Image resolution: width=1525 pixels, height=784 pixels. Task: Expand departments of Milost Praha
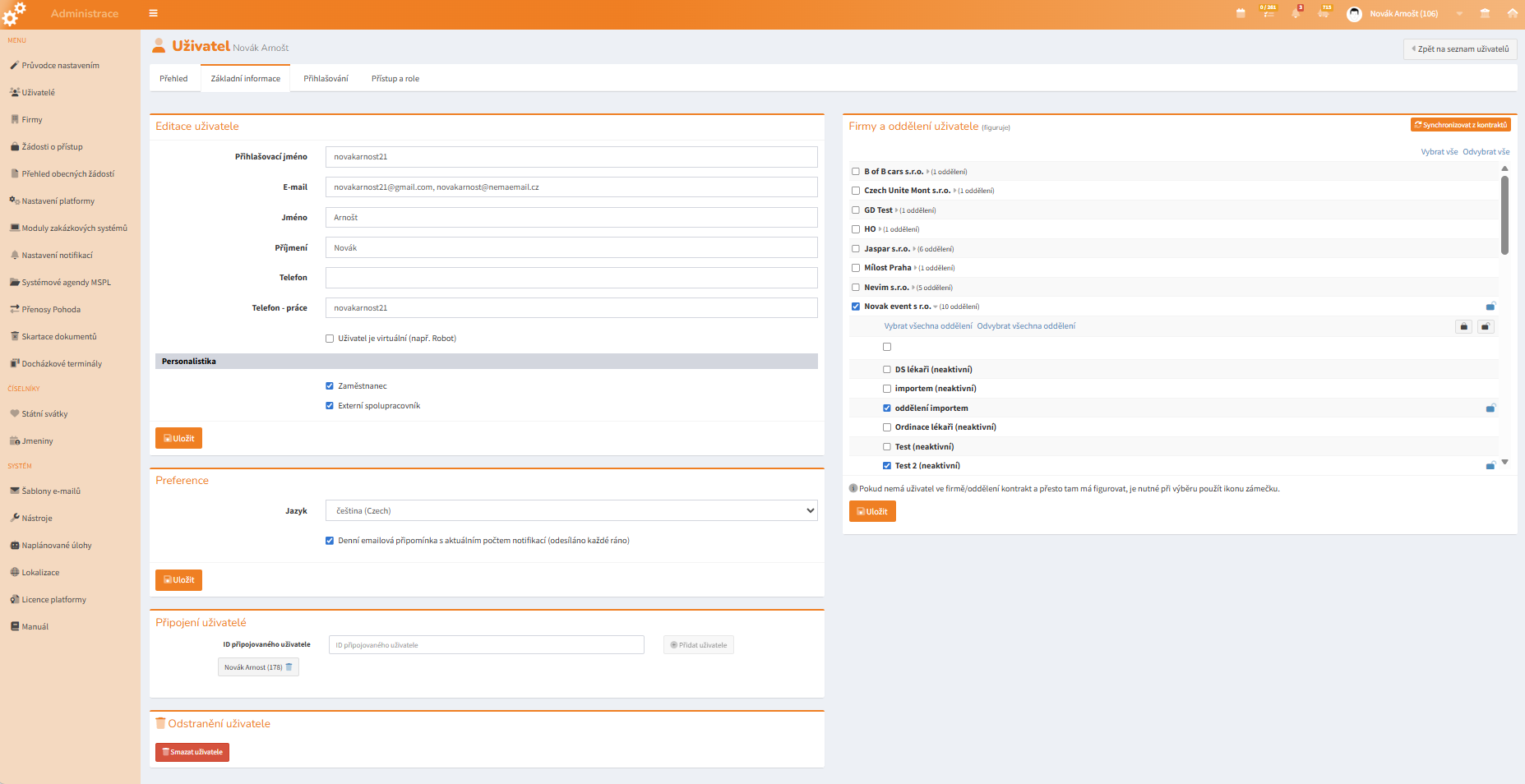pyautogui.click(x=915, y=268)
